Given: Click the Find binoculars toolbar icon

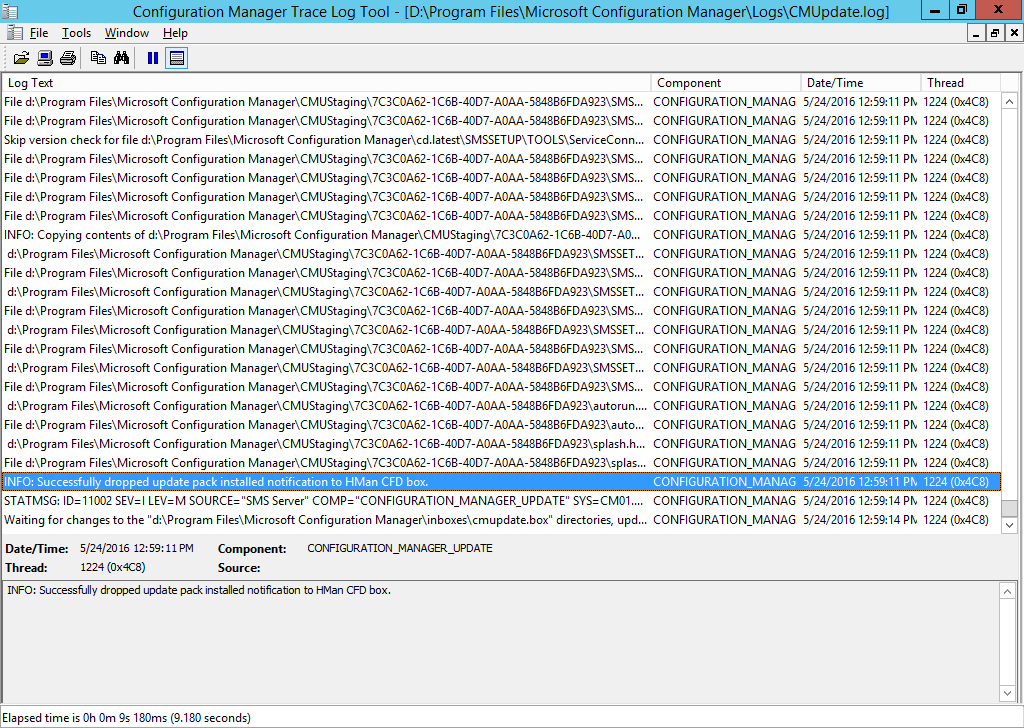Looking at the screenshot, I should [x=121, y=58].
